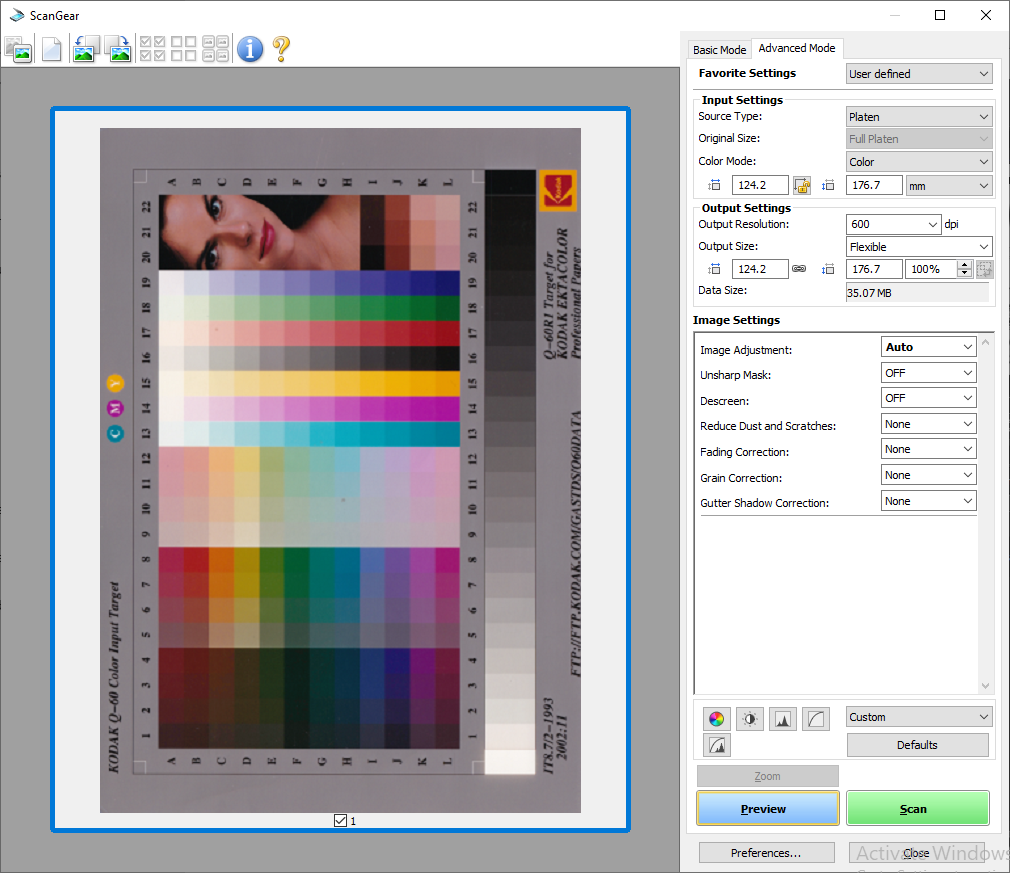Open the Histogram adjustment
Screen dimensions: 1010x873
(783, 718)
